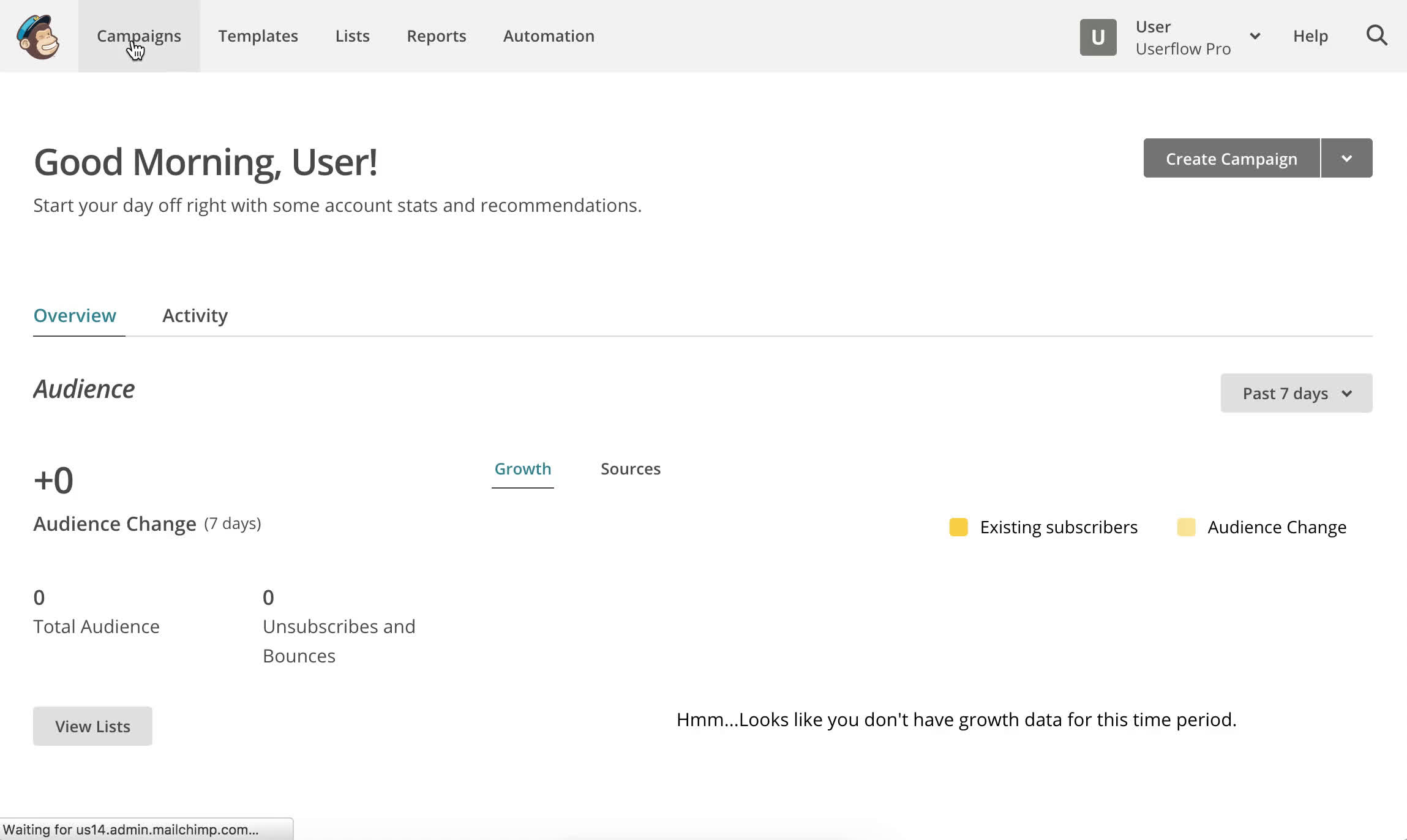Open the search icon panel
Screen dimensions: 1407x840
tap(1377, 36)
